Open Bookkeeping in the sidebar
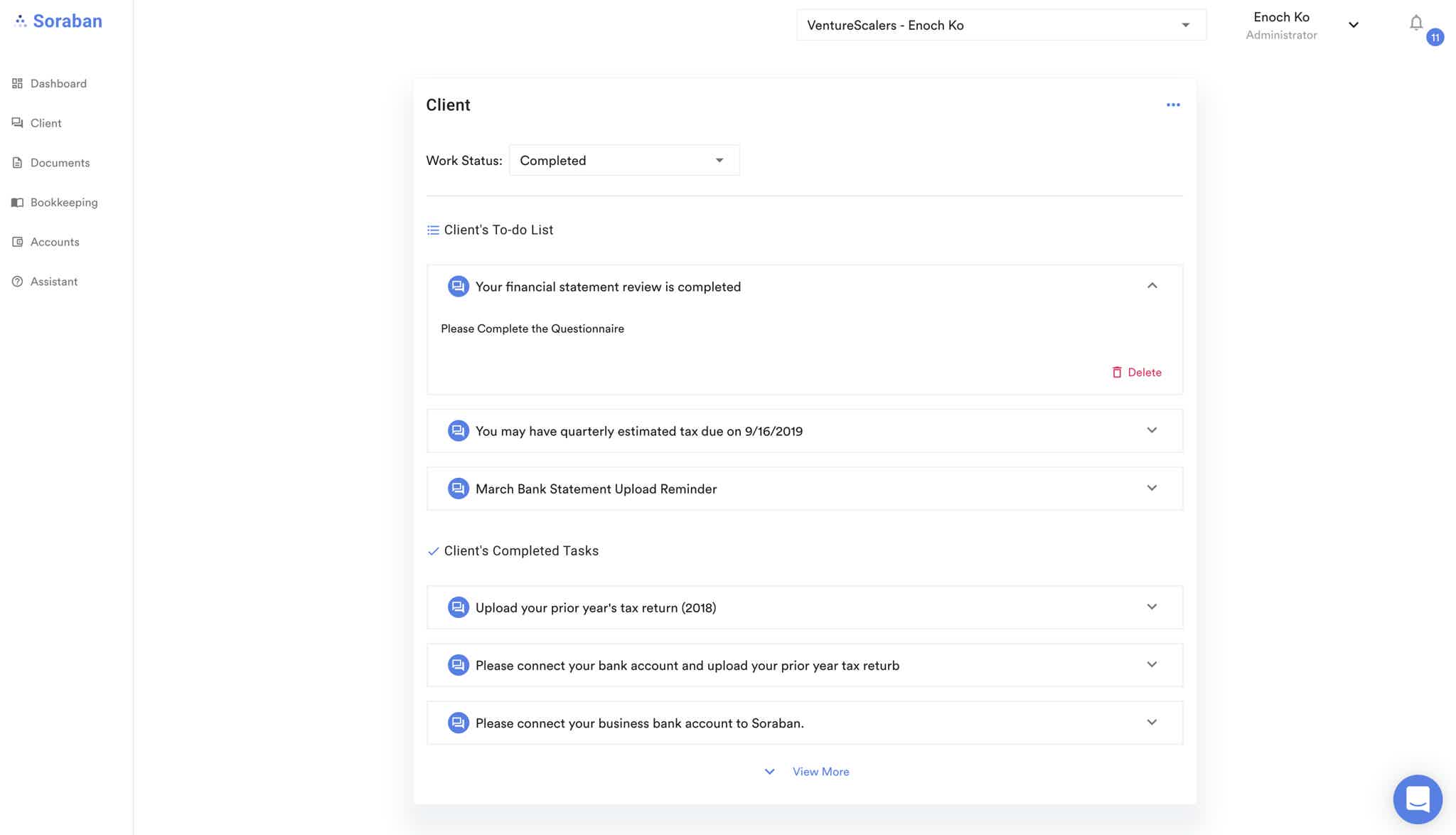 (54, 203)
